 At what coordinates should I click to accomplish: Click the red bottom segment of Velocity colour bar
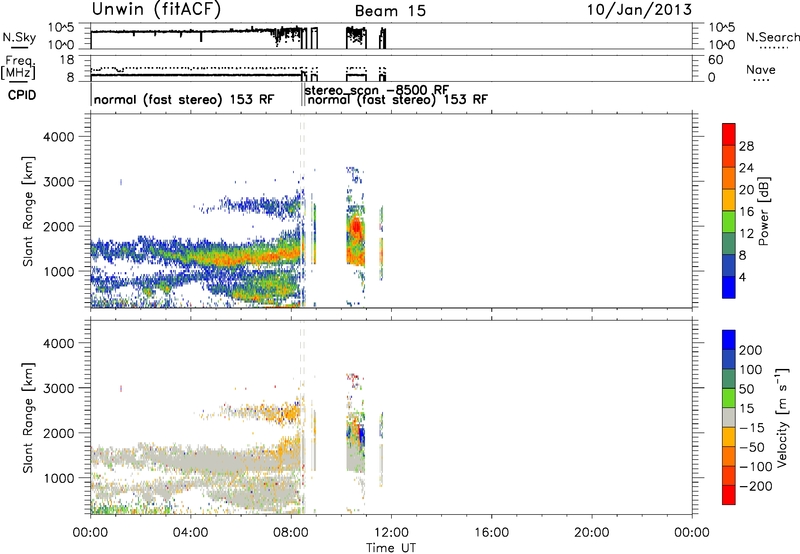[x=729, y=495]
